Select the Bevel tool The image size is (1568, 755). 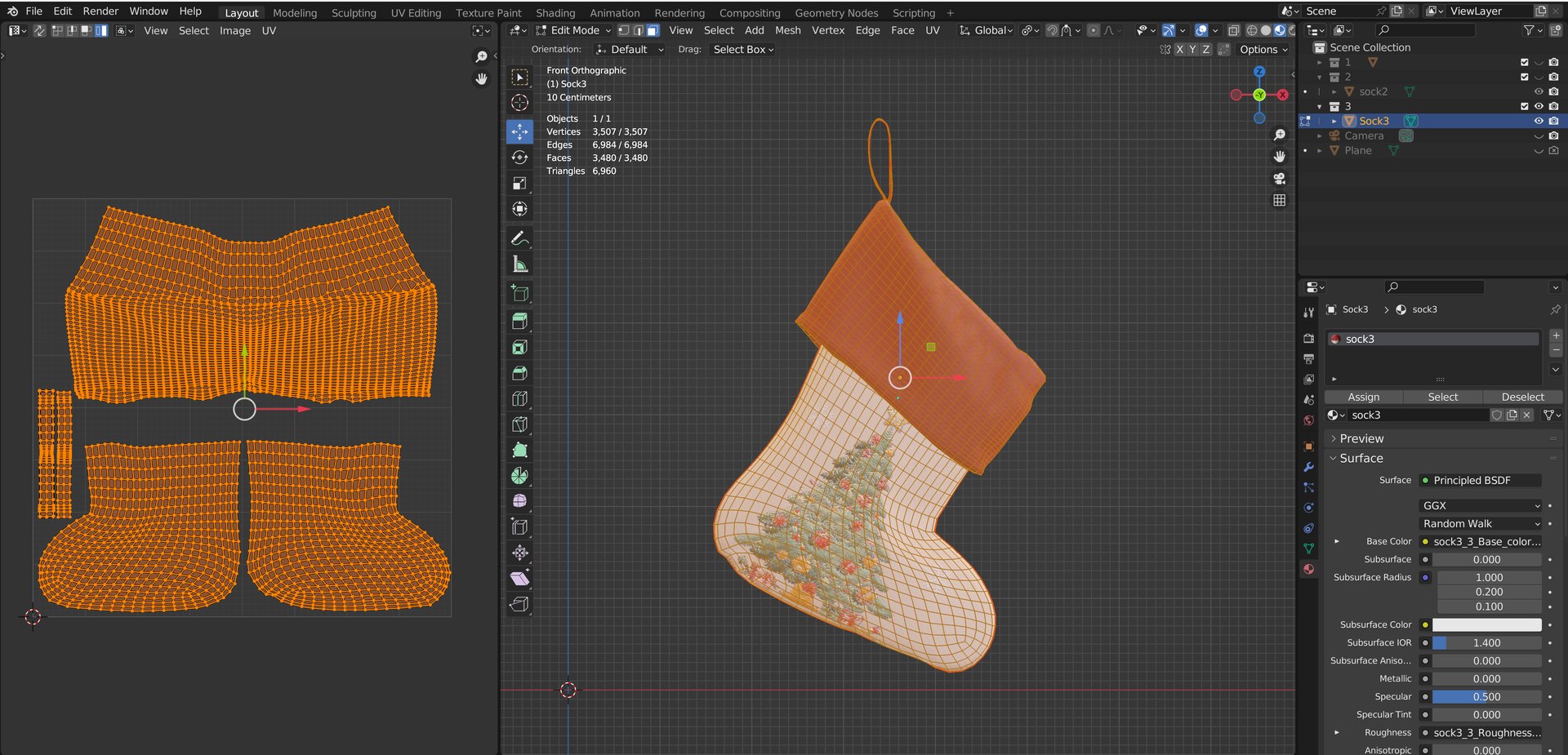click(519, 373)
